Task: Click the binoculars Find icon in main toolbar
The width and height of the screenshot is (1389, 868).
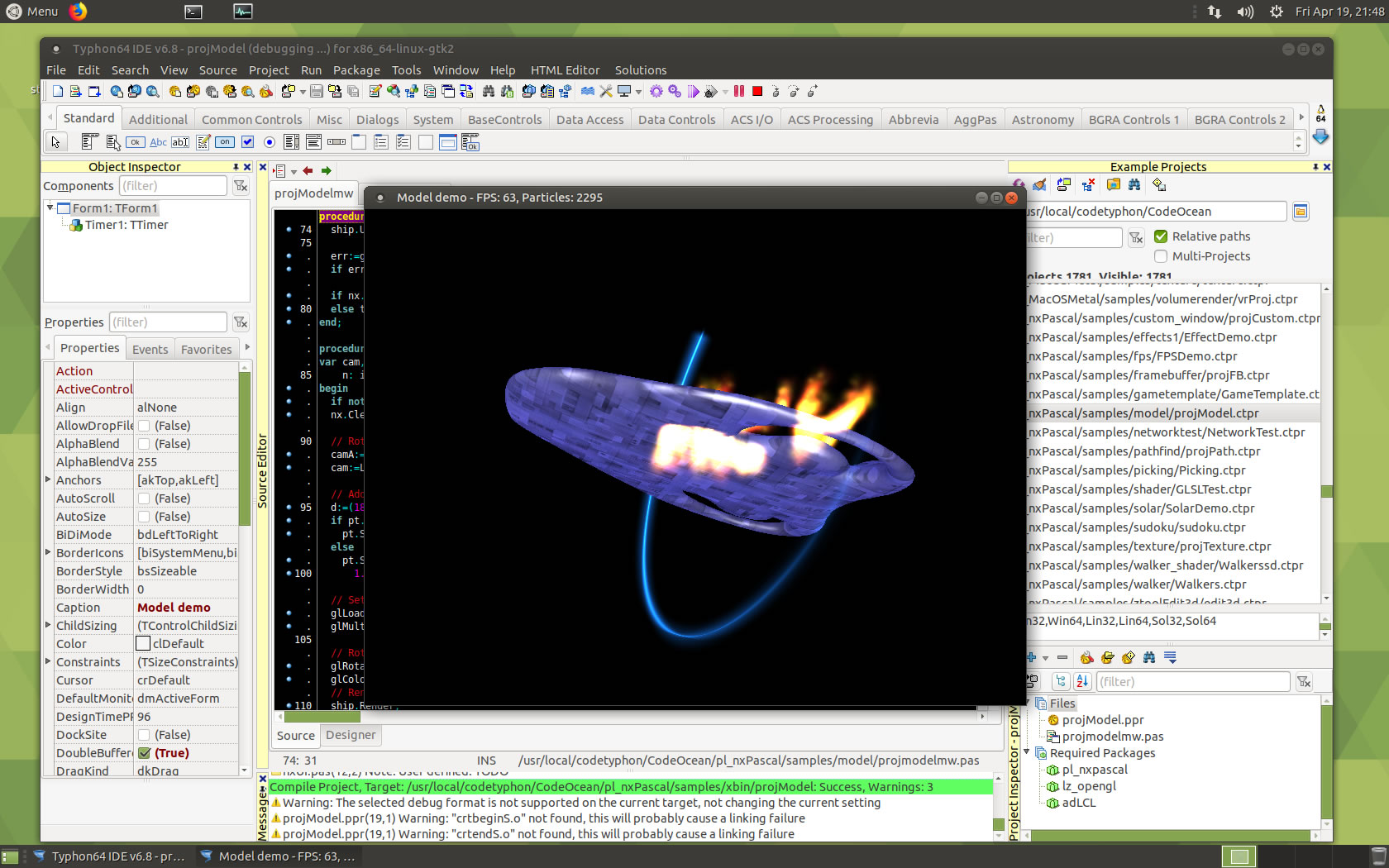Action: pyautogui.click(x=489, y=92)
